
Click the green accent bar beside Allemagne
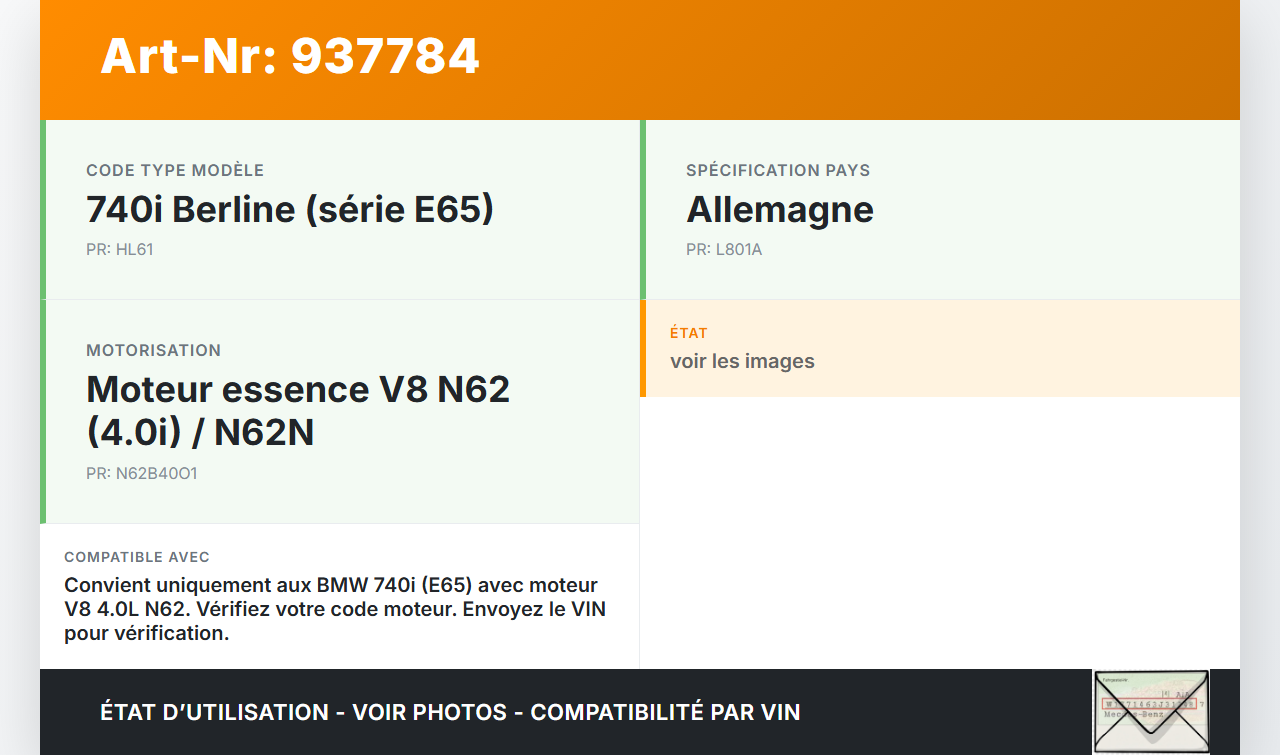(643, 209)
